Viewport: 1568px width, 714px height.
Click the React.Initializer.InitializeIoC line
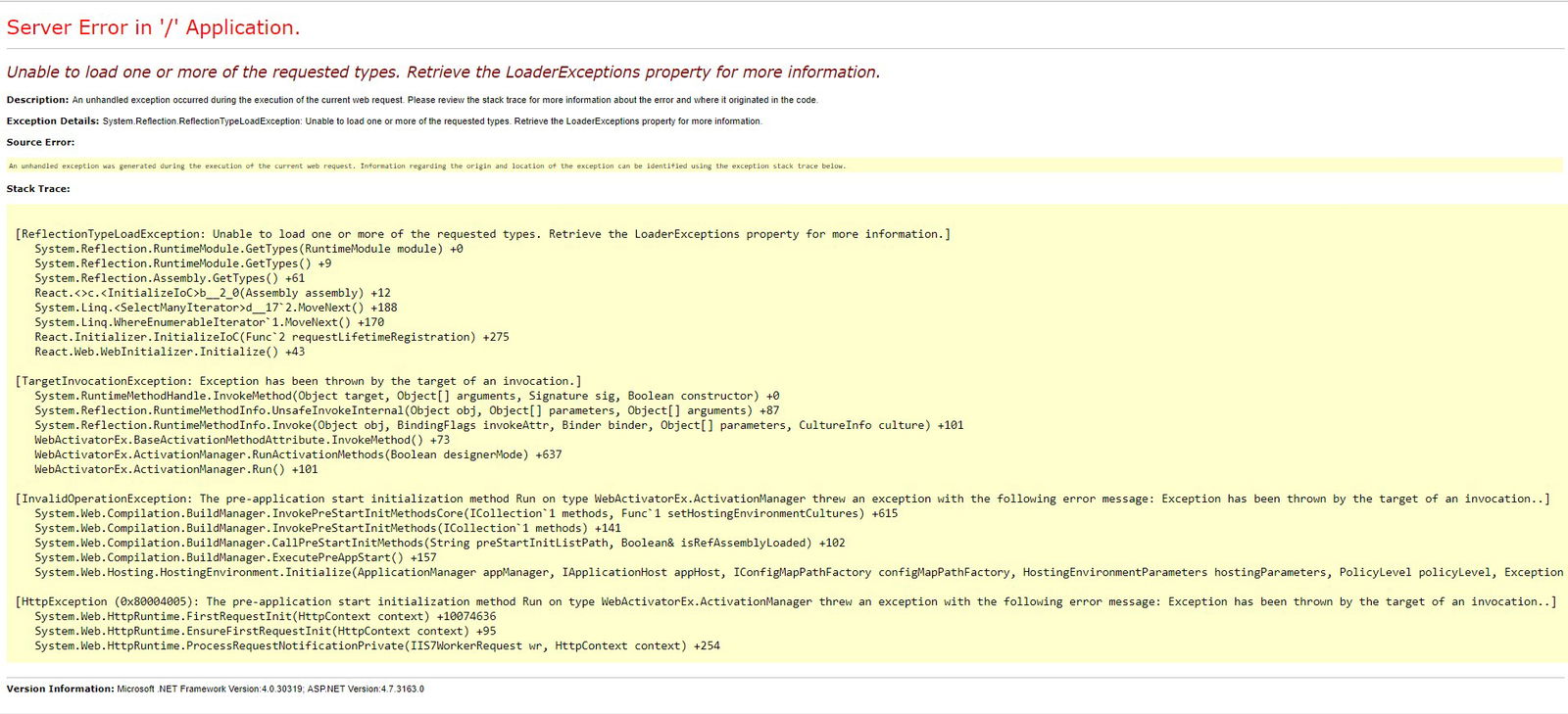click(x=271, y=337)
